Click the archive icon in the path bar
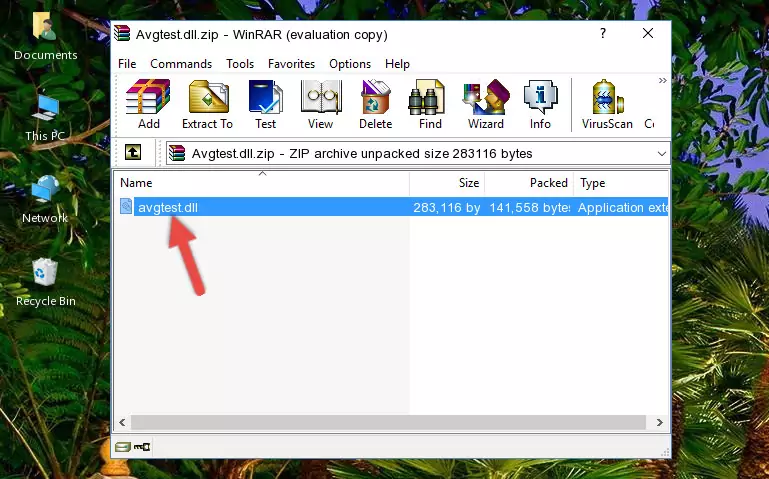Viewport: 769px width, 479px height. [x=177, y=153]
